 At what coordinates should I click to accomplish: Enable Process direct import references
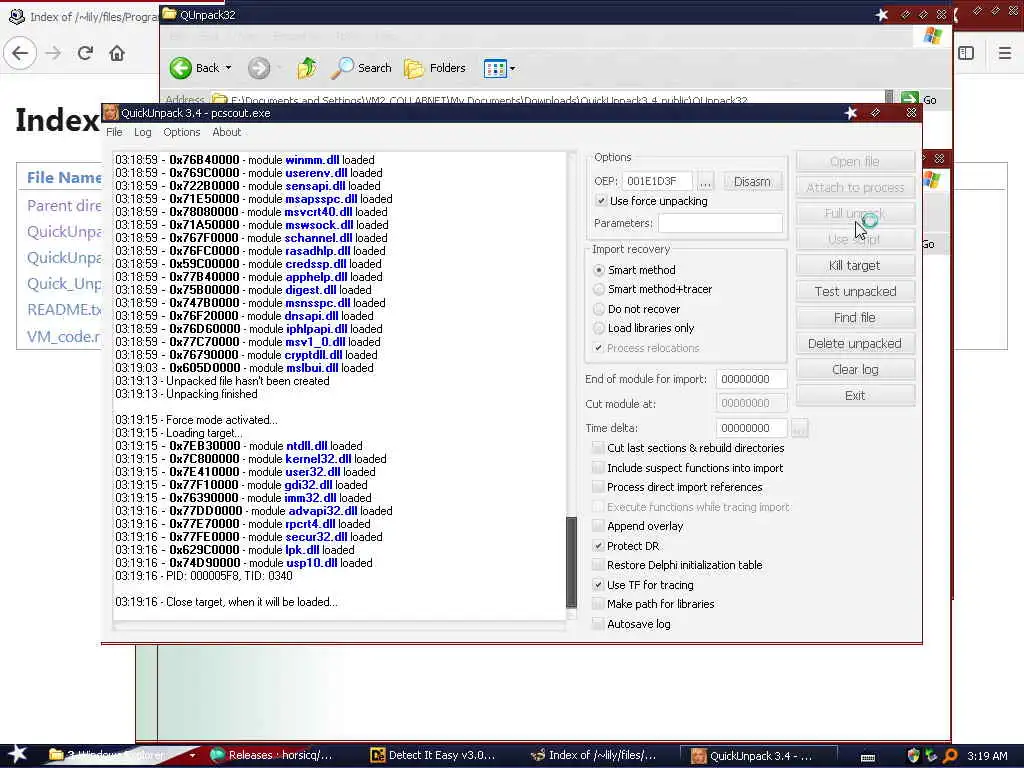(598, 487)
